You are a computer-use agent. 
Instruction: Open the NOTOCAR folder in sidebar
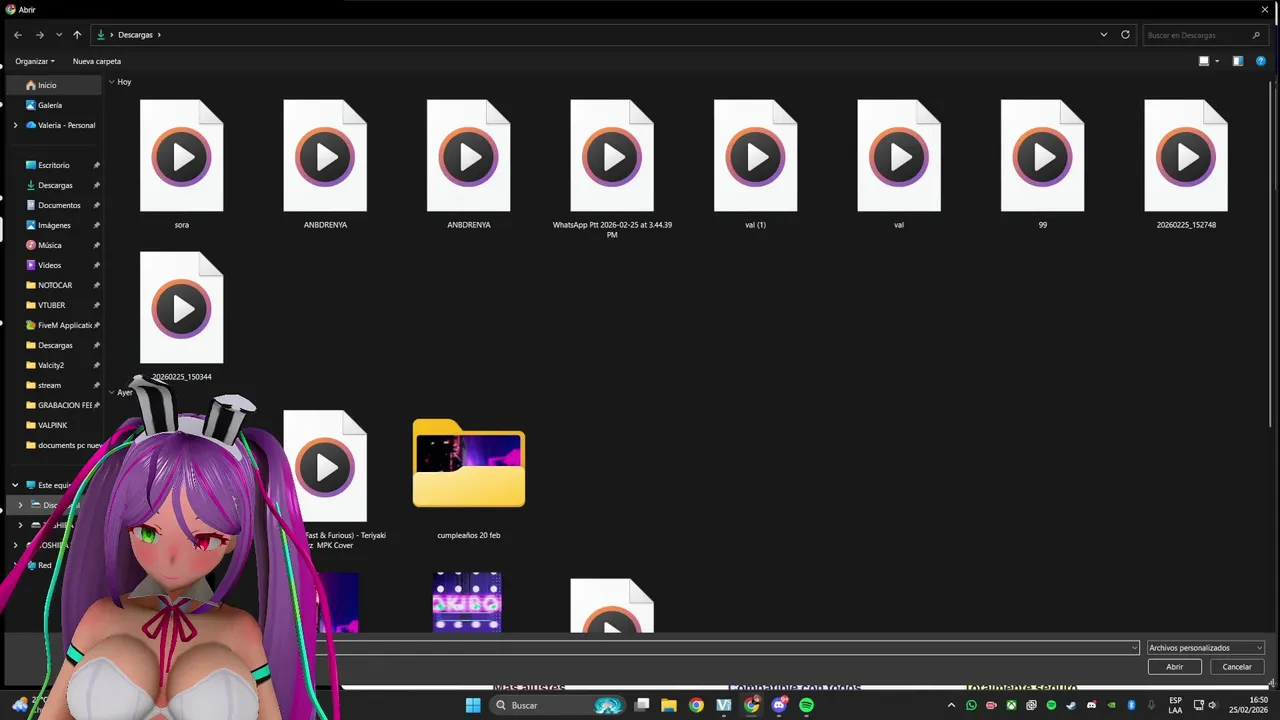[53, 285]
